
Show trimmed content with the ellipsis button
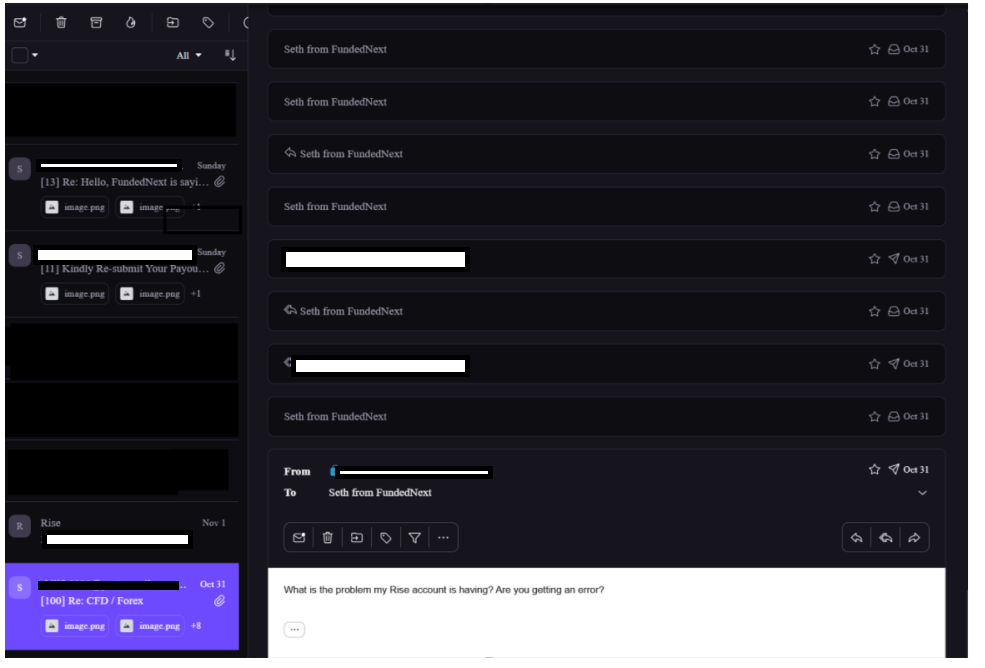coord(294,629)
